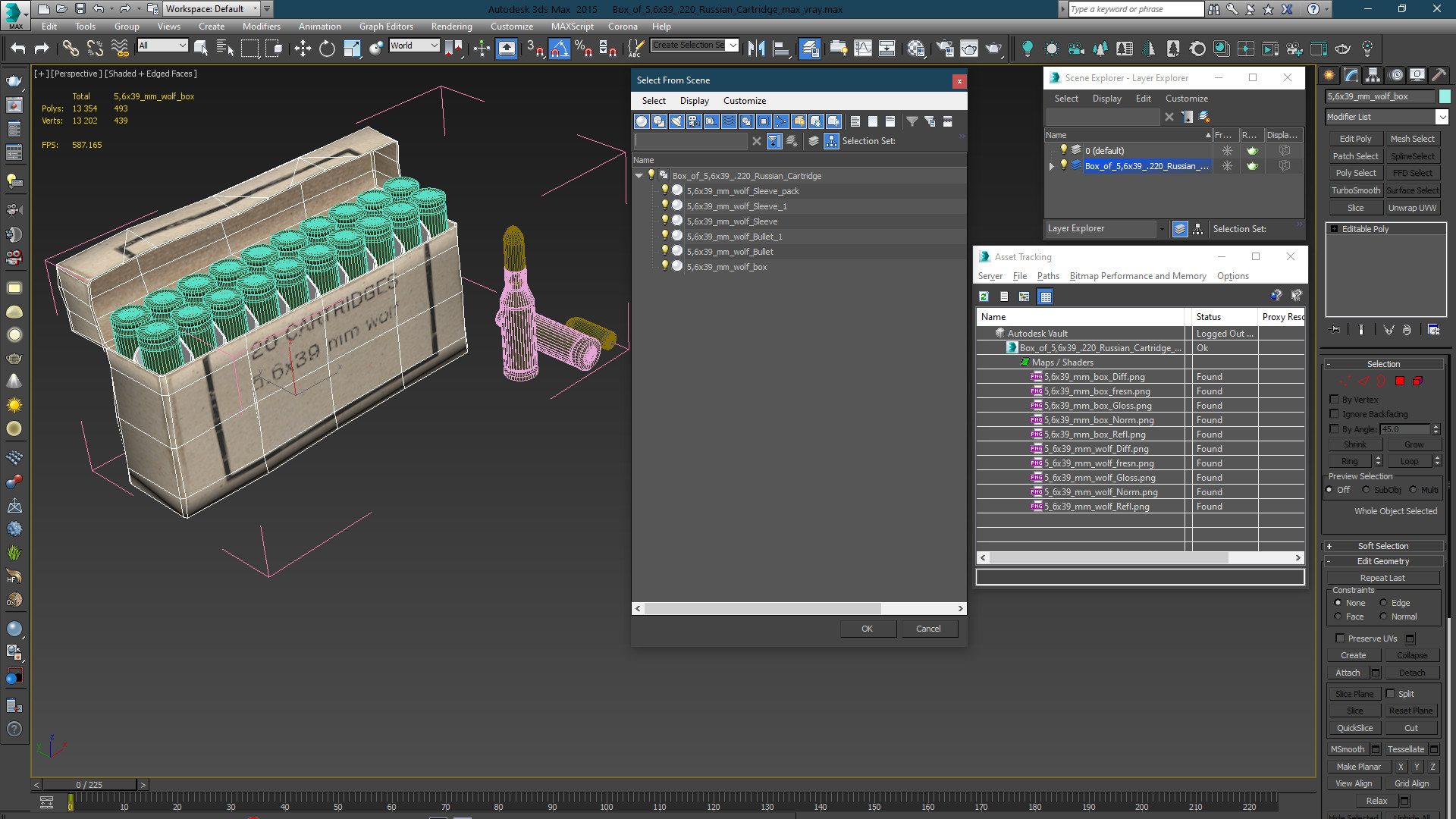Refresh the Asset Tracking list
Image resolution: width=1456 pixels, height=819 pixels.
[984, 297]
